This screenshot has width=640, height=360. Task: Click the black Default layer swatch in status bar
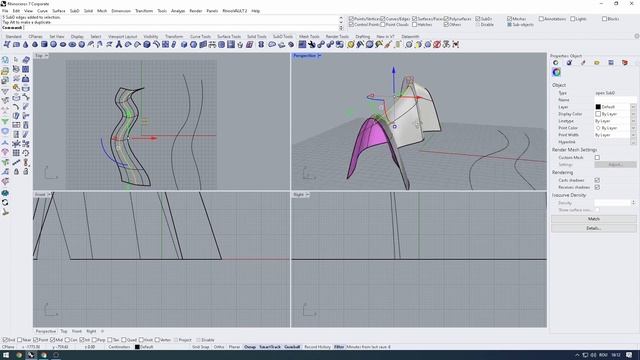(x=138, y=347)
